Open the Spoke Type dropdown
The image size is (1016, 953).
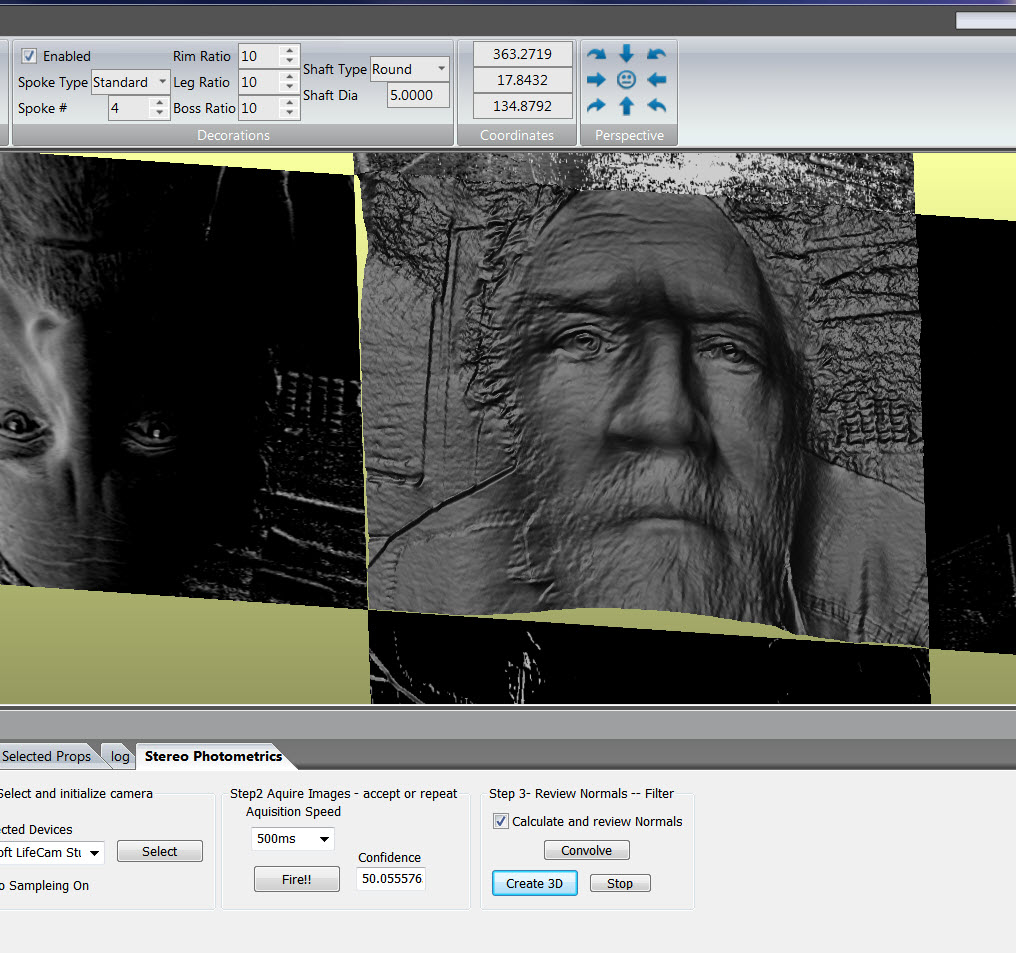tap(130, 82)
